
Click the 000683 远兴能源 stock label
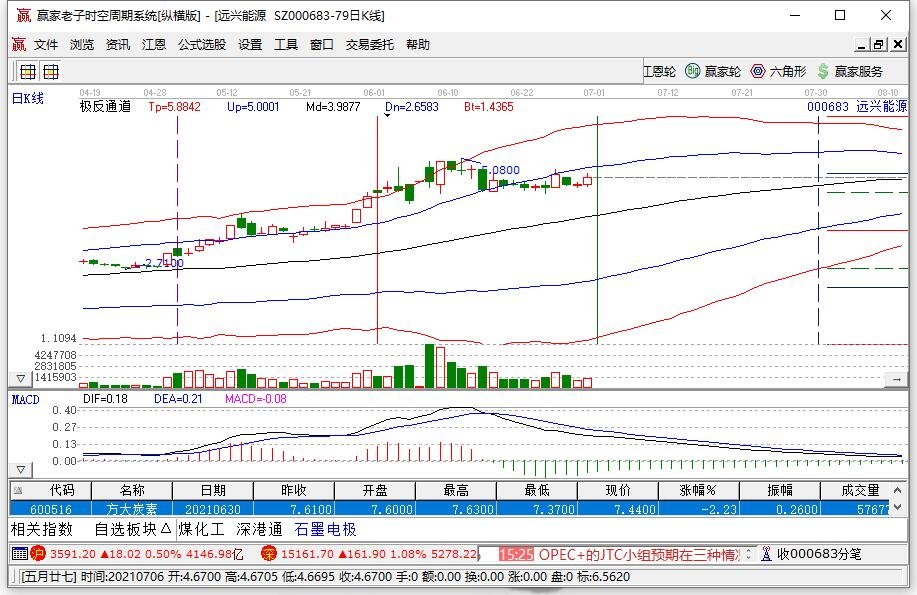click(857, 106)
